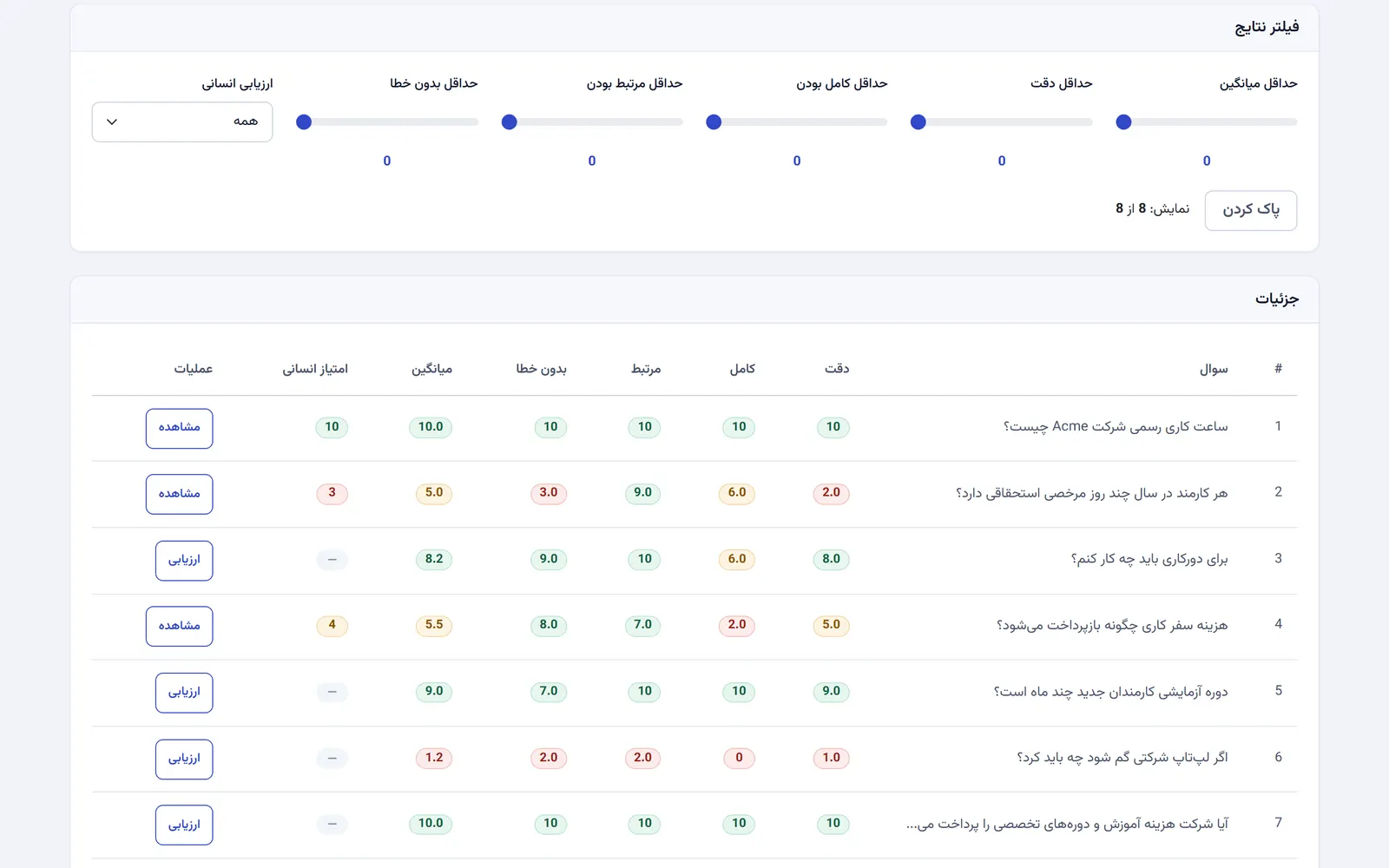Open the ارزیابی انسانی dropdown
This screenshot has height=868, width=1389.
pyautogui.click(x=182, y=122)
